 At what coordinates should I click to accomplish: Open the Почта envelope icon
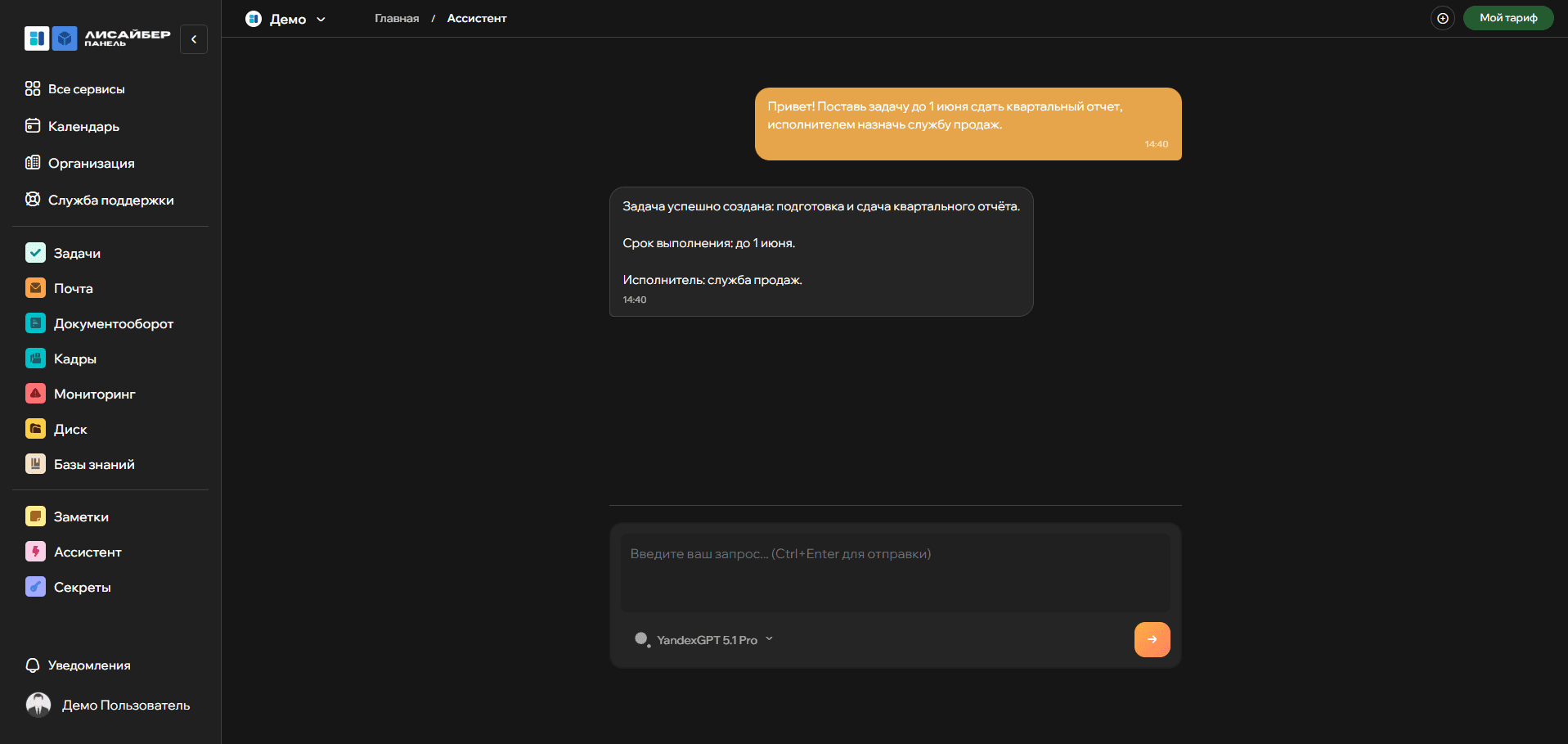(x=35, y=288)
